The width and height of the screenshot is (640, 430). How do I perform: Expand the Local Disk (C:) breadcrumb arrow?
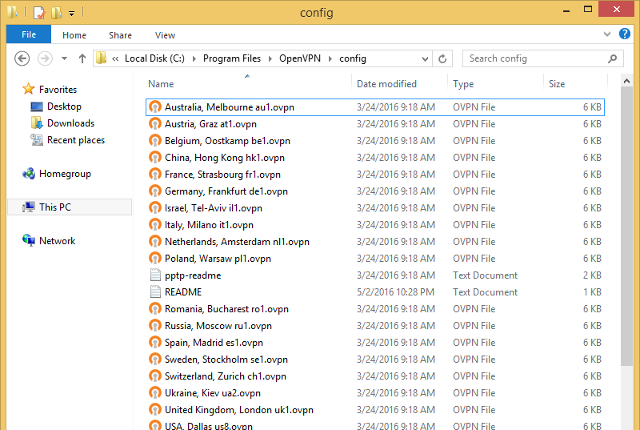[194, 59]
